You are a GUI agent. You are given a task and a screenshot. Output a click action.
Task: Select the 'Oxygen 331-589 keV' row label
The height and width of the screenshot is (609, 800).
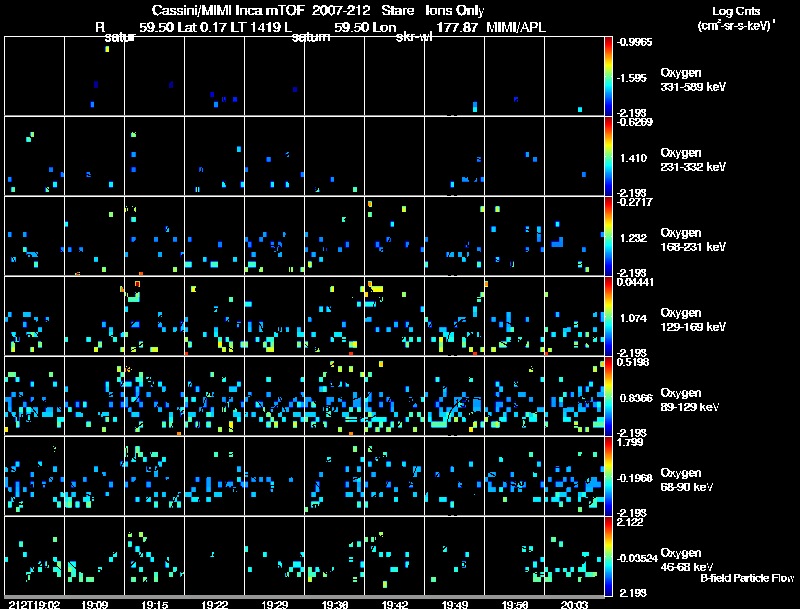693,80
